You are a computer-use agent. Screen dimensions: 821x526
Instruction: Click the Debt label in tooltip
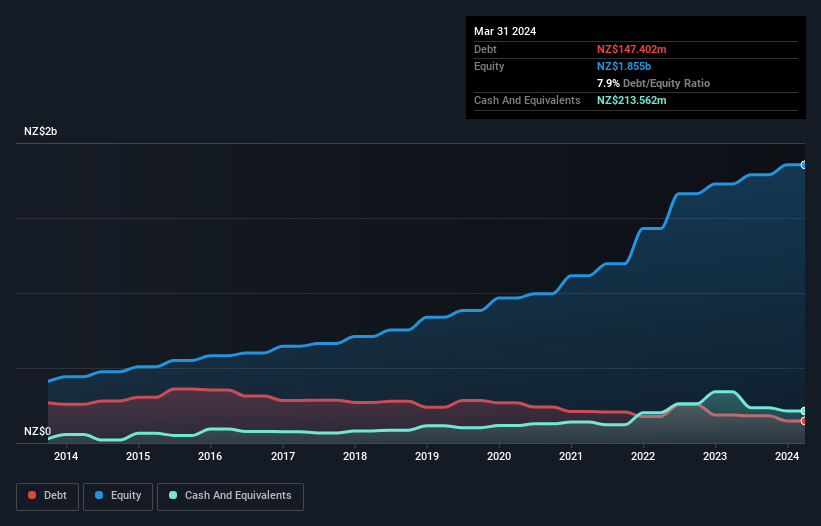coord(485,49)
